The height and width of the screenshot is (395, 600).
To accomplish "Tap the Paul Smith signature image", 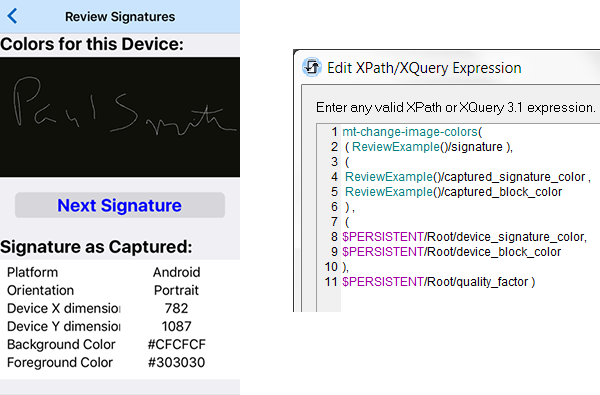I will [120, 117].
